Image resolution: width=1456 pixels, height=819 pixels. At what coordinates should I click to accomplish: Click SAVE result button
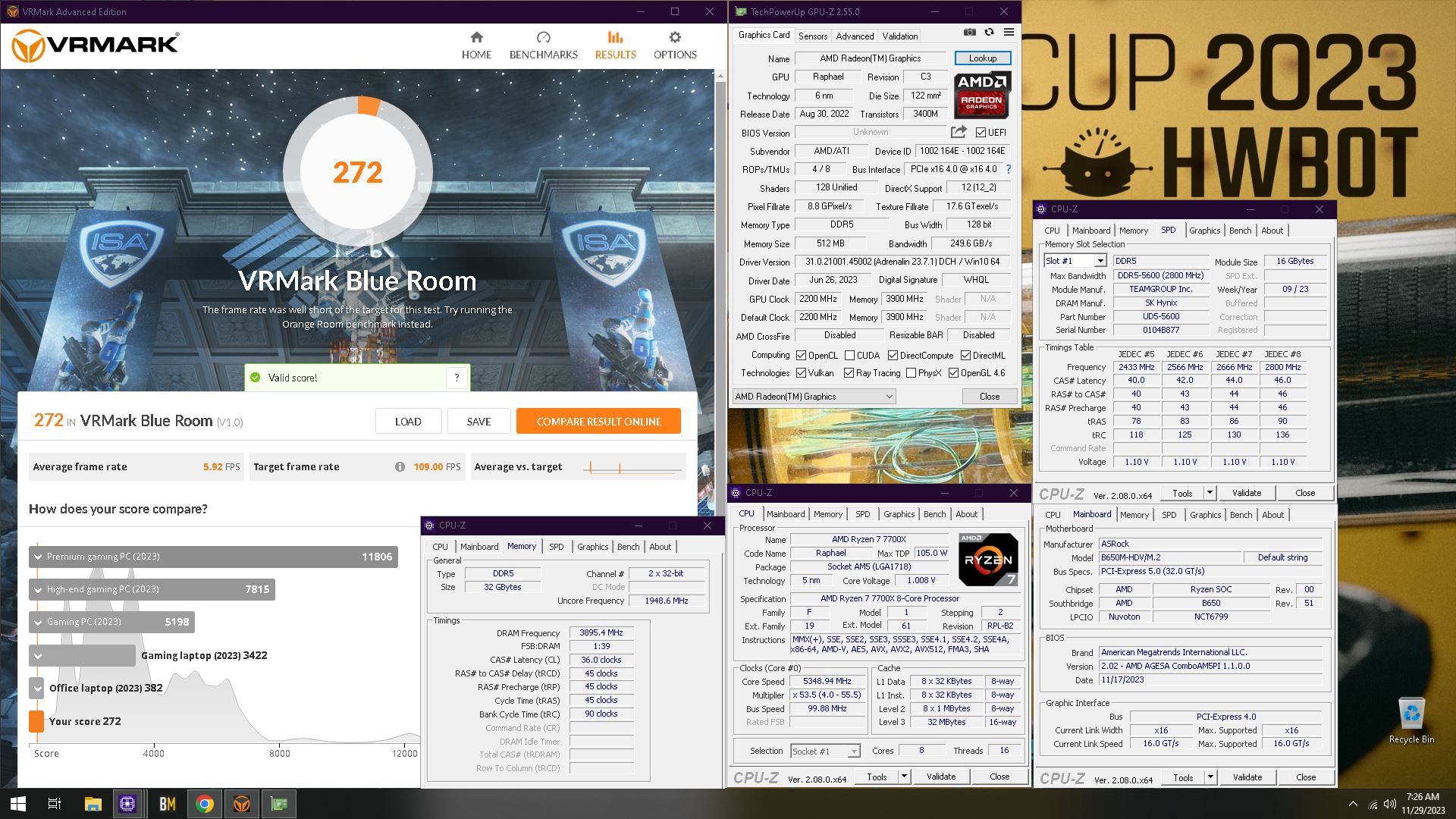[479, 422]
